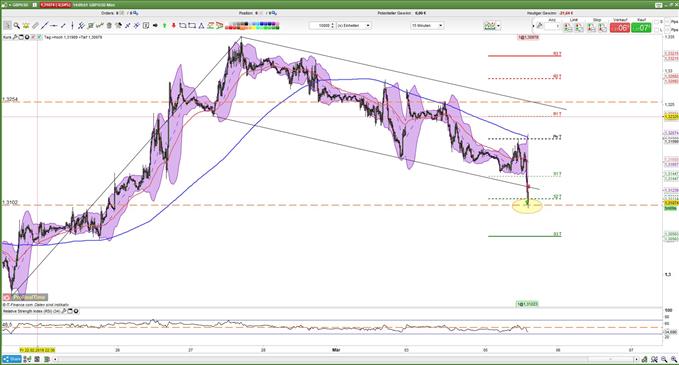Choose the triangle shape drawing tool

coord(201,26)
